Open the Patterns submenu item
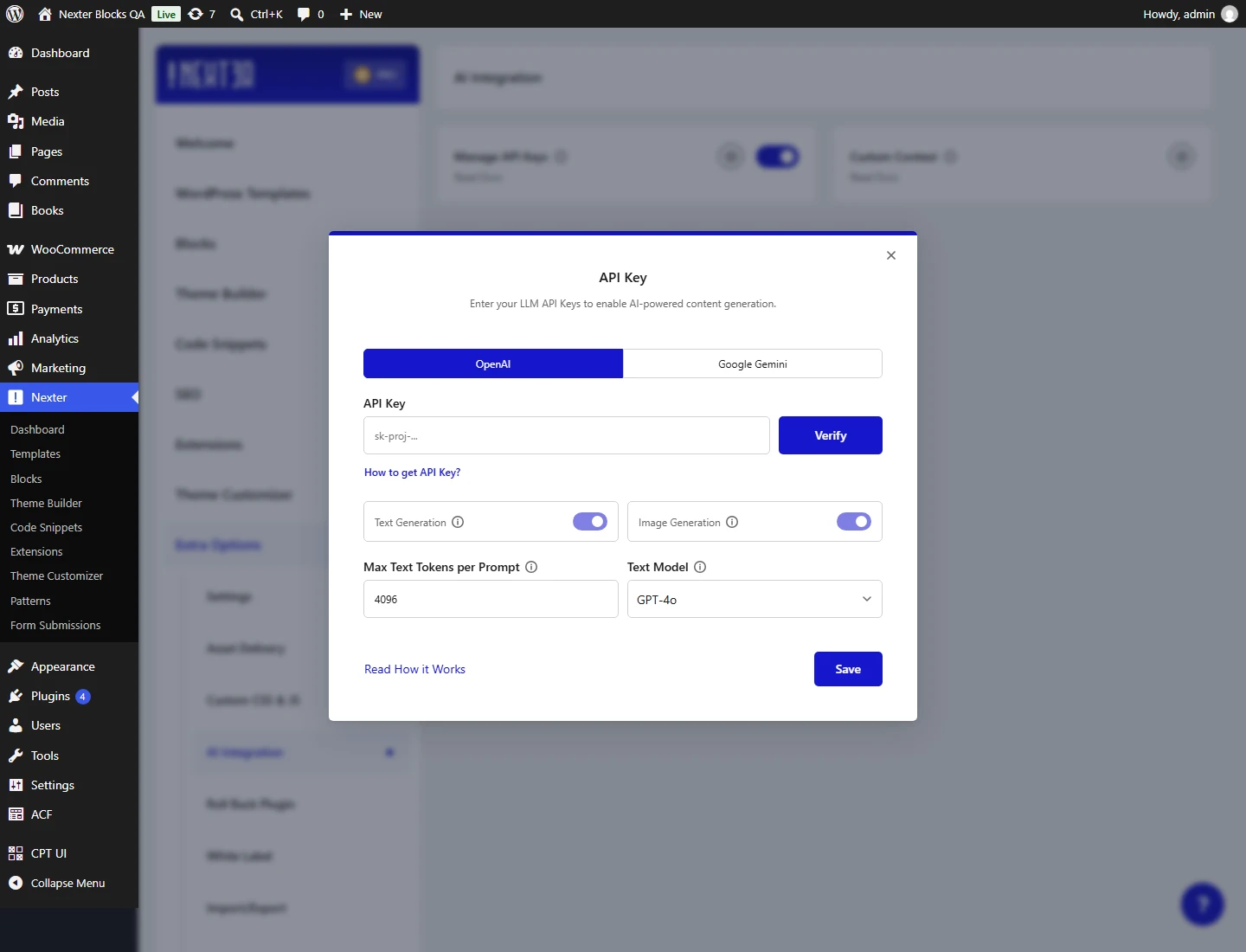The image size is (1246, 952). (x=30, y=601)
